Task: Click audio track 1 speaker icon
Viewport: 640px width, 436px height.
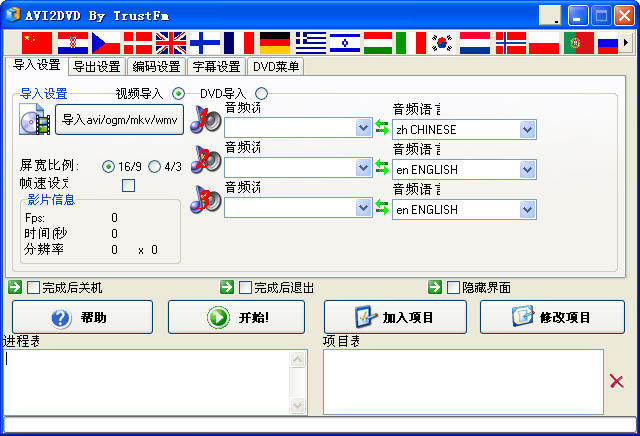Action: (x=206, y=119)
